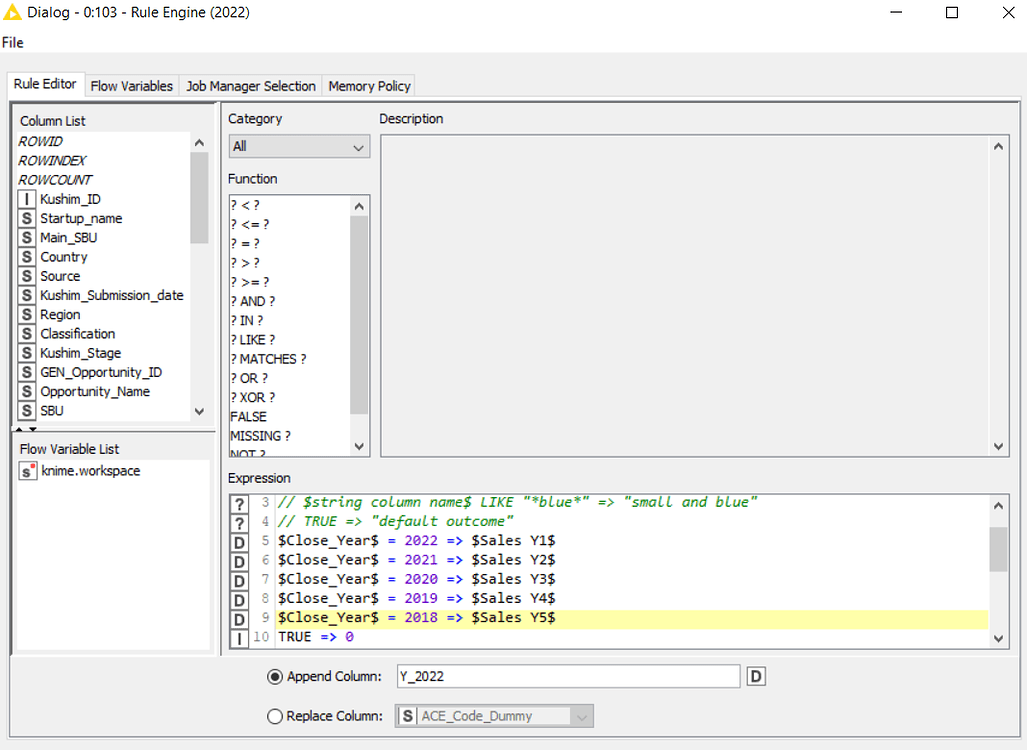Expand the Replace Column combo box
Viewport: 1027px width, 750px height.
point(582,715)
